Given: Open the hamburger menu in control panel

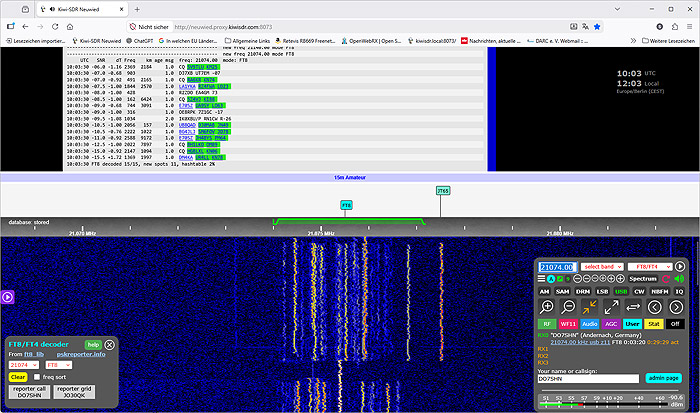Looking at the screenshot, I should 541,279.
